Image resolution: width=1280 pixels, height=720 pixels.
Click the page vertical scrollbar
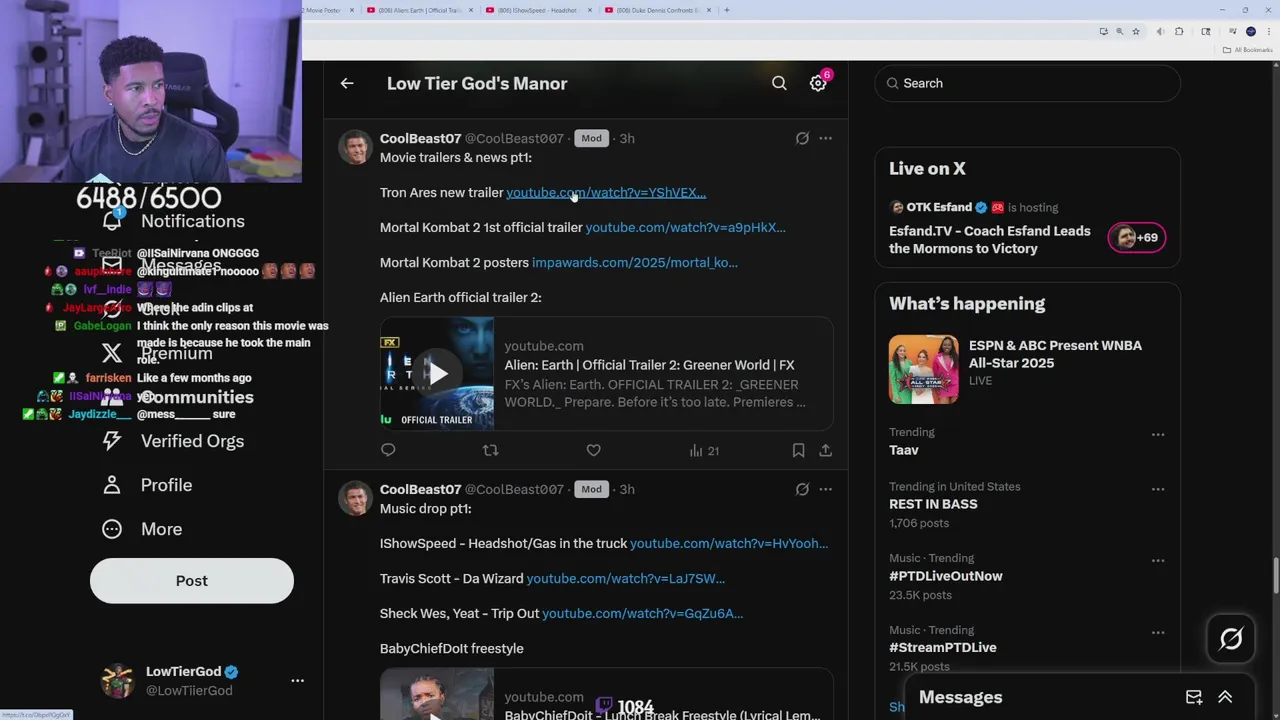(1275, 575)
